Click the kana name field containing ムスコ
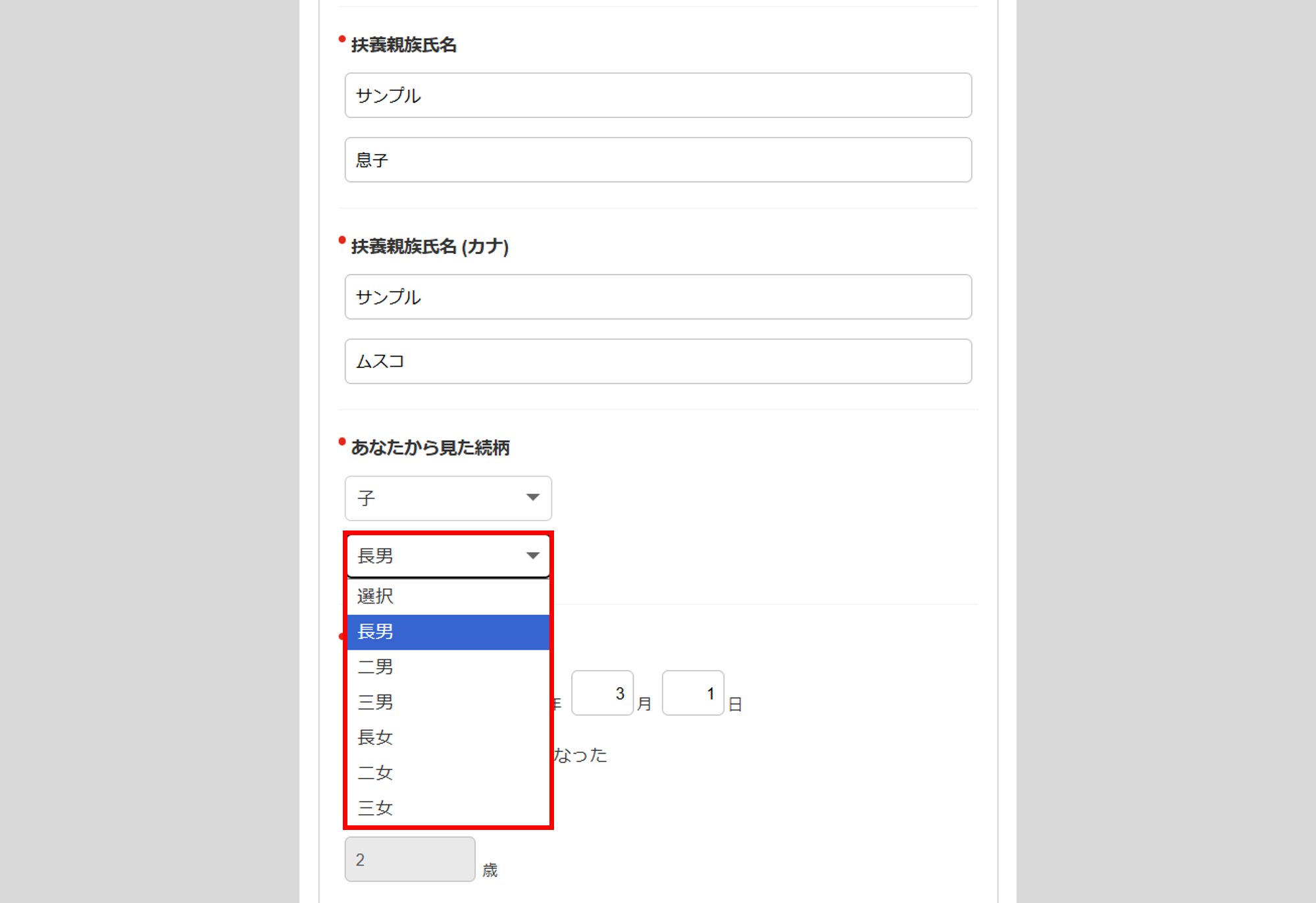The height and width of the screenshot is (903, 1316). (658, 361)
